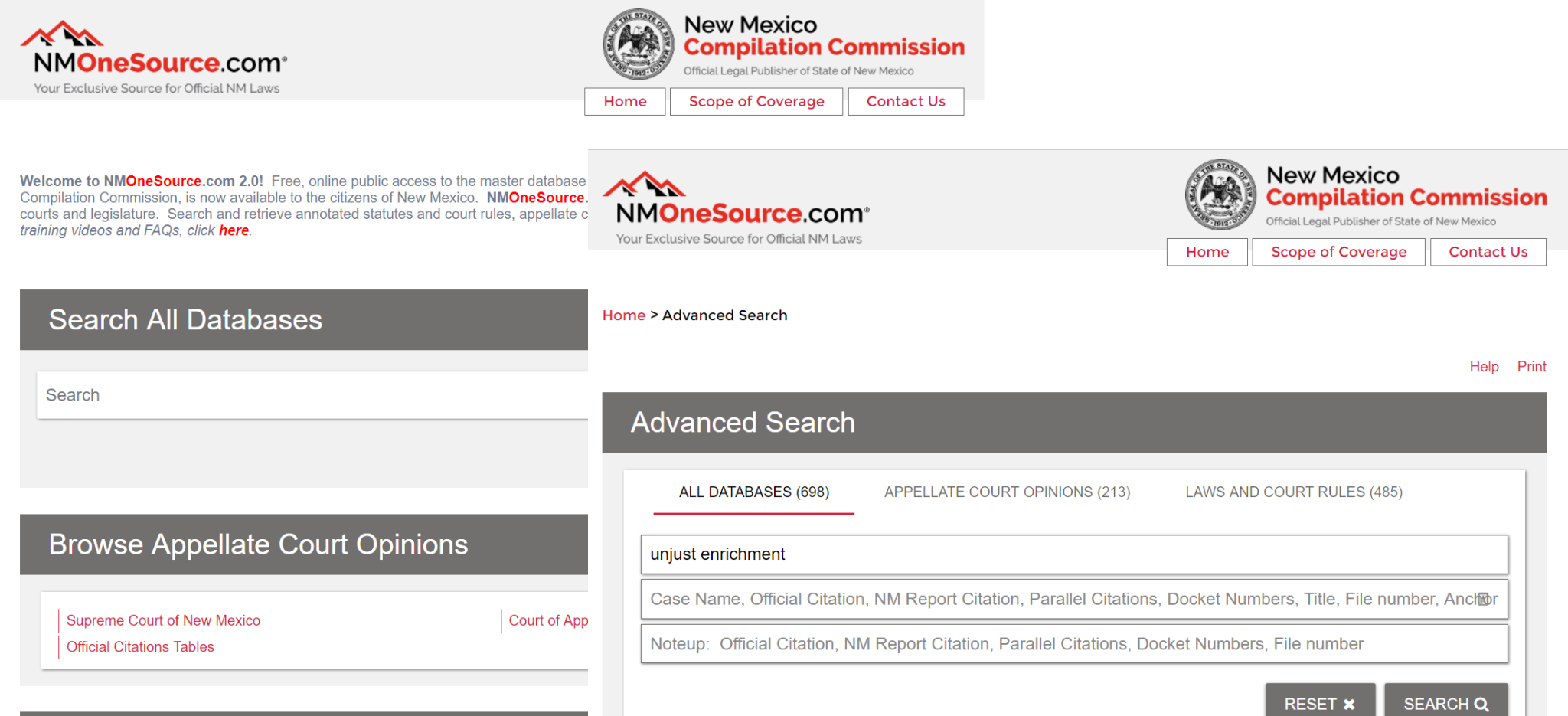Image resolution: width=1568 pixels, height=716 pixels.
Task: Click the red 'here' link for training videos
Action: coord(234,230)
